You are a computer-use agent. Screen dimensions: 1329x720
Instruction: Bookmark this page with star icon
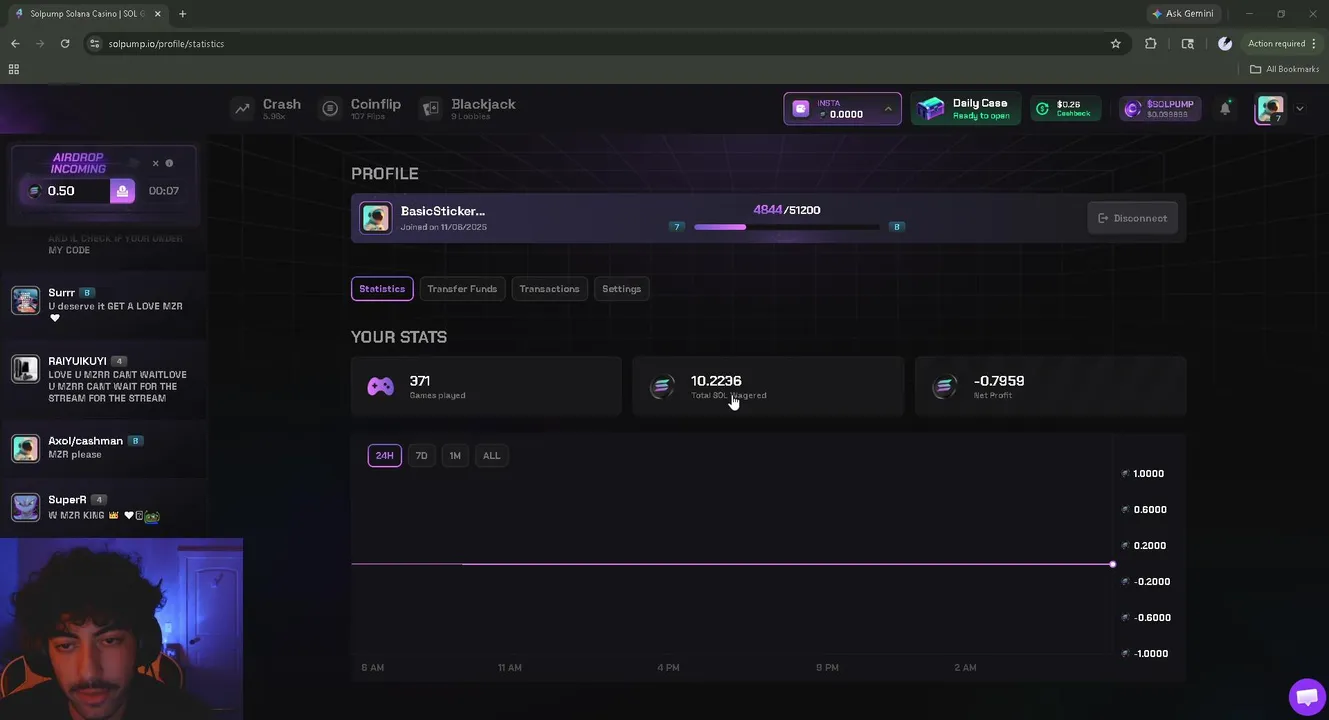point(1116,43)
